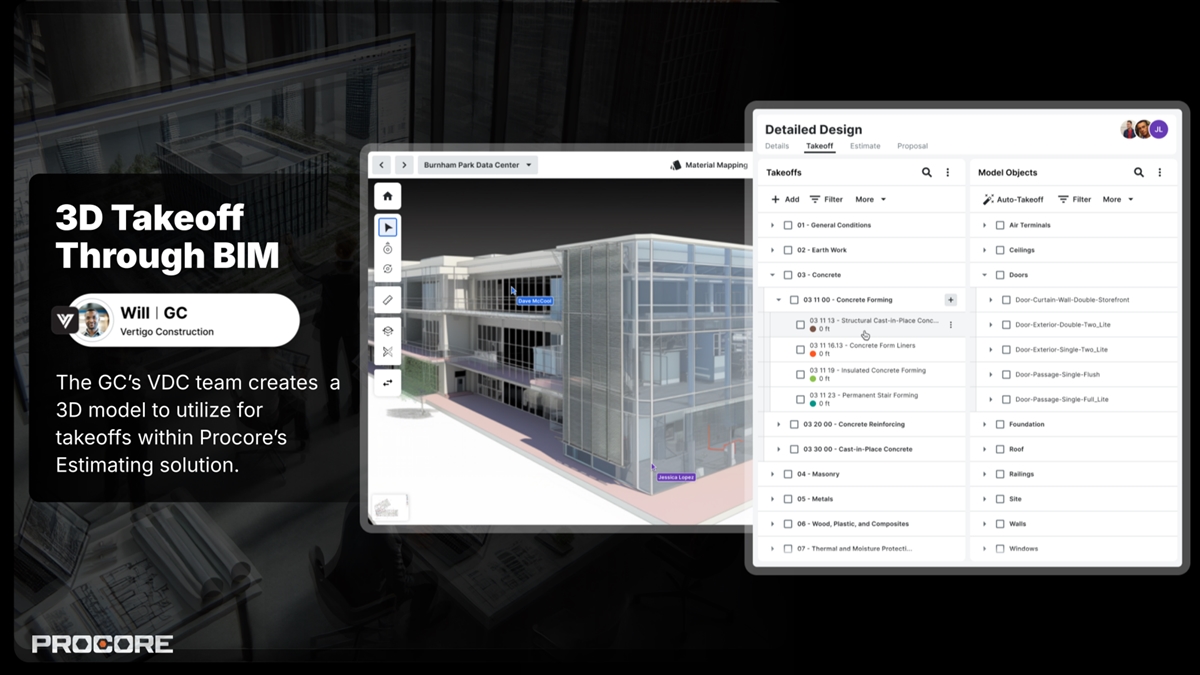Click the circular look-around tool icon
The height and width of the screenshot is (675, 1200).
tap(388, 269)
